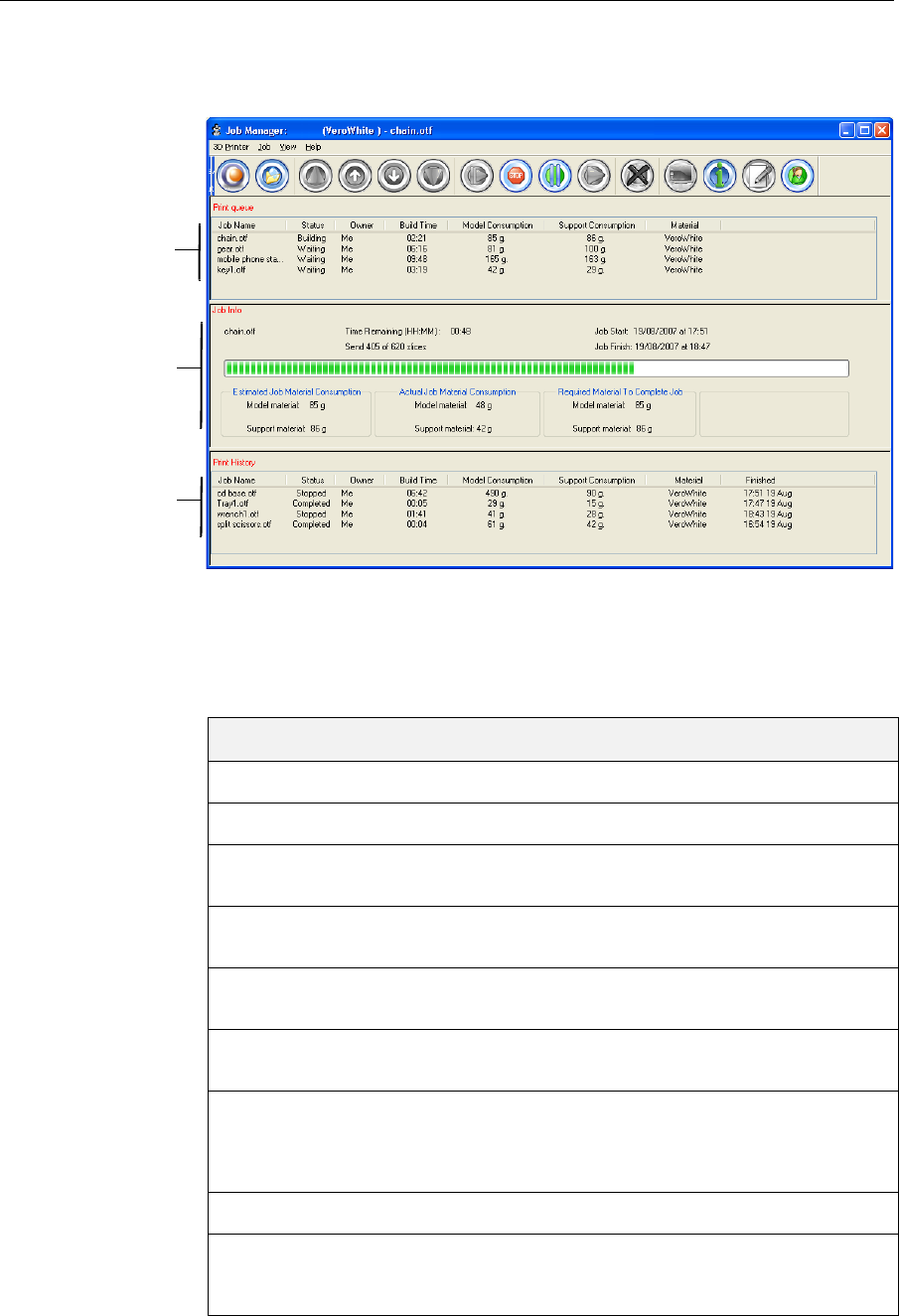Click the 17:51 19 Aug finished time

[x=768, y=493]
